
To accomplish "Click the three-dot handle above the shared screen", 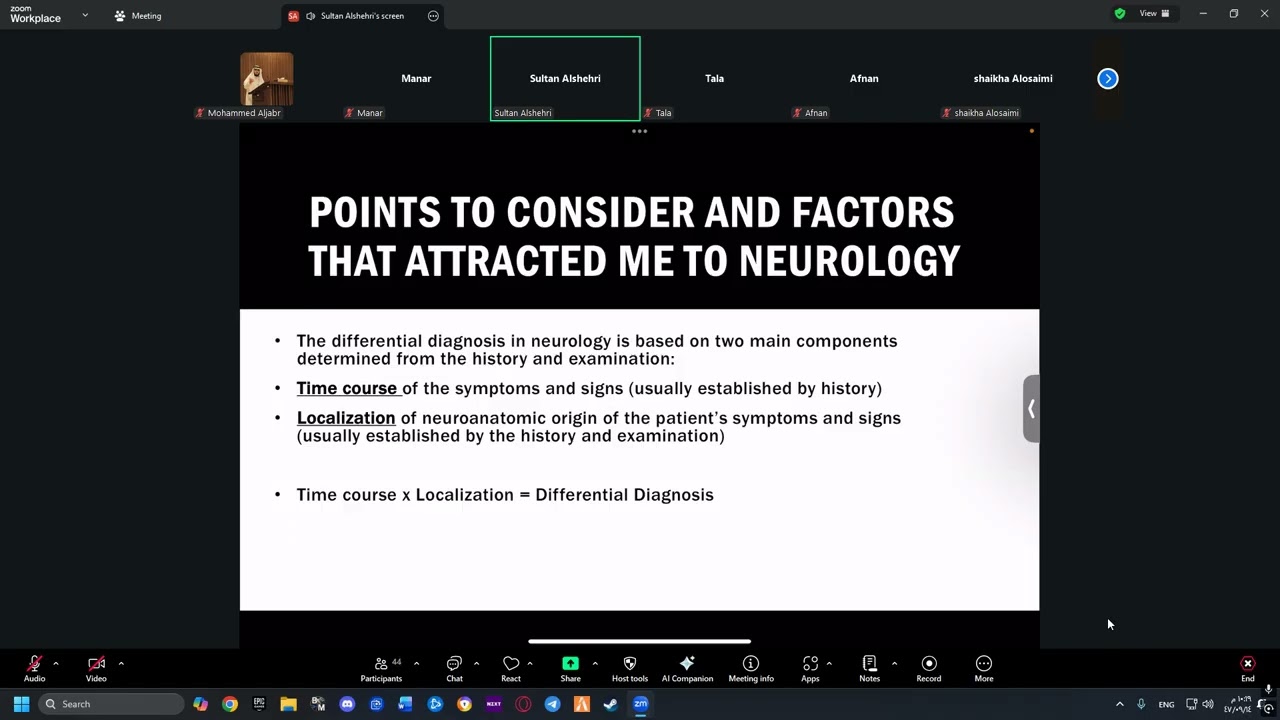I will [640, 131].
